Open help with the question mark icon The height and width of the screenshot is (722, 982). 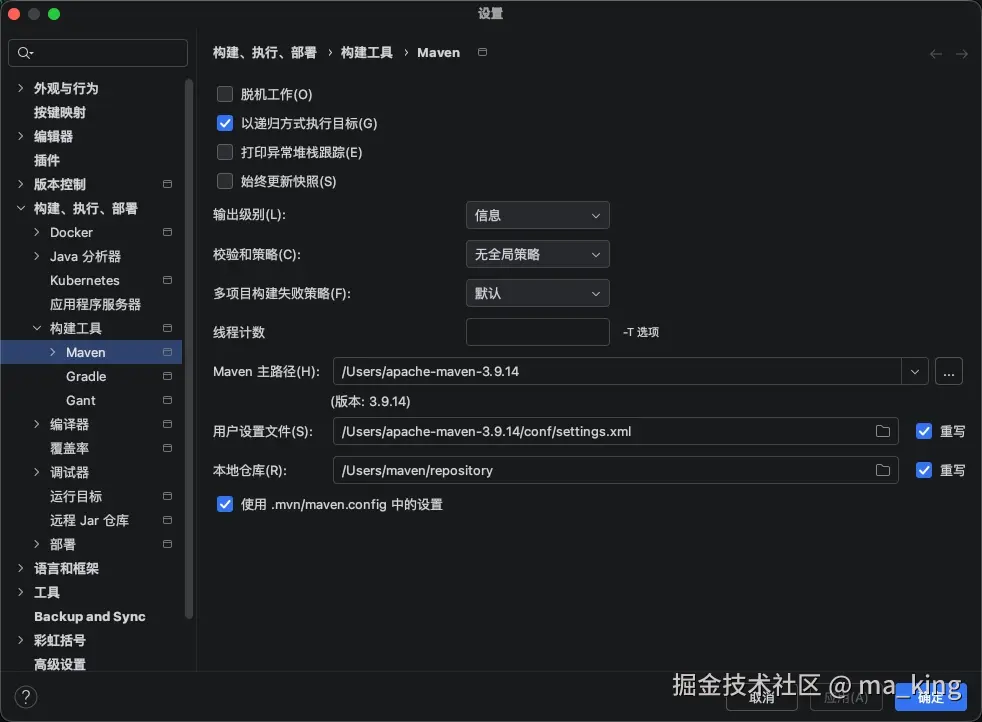(26, 697)
